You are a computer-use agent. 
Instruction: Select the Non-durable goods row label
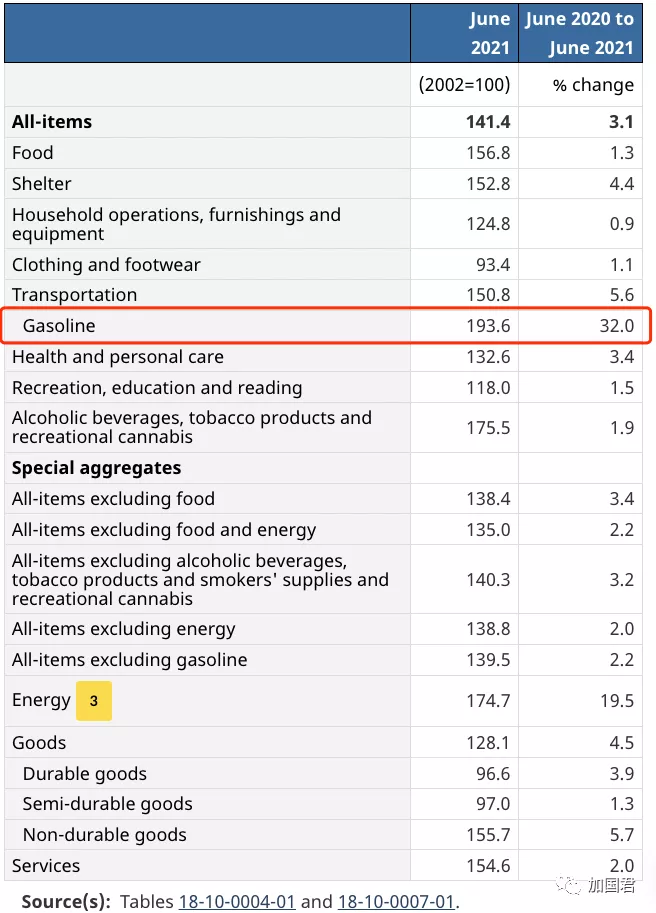(105, 835)
